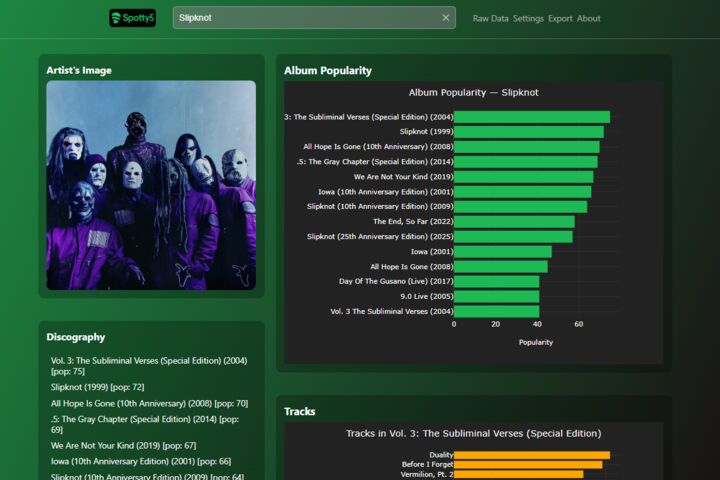Click the All Hope Is Gone 10th Anniversary bar
Screen dimensions: 720x480
pyautogui.click(x=527, y=147)
